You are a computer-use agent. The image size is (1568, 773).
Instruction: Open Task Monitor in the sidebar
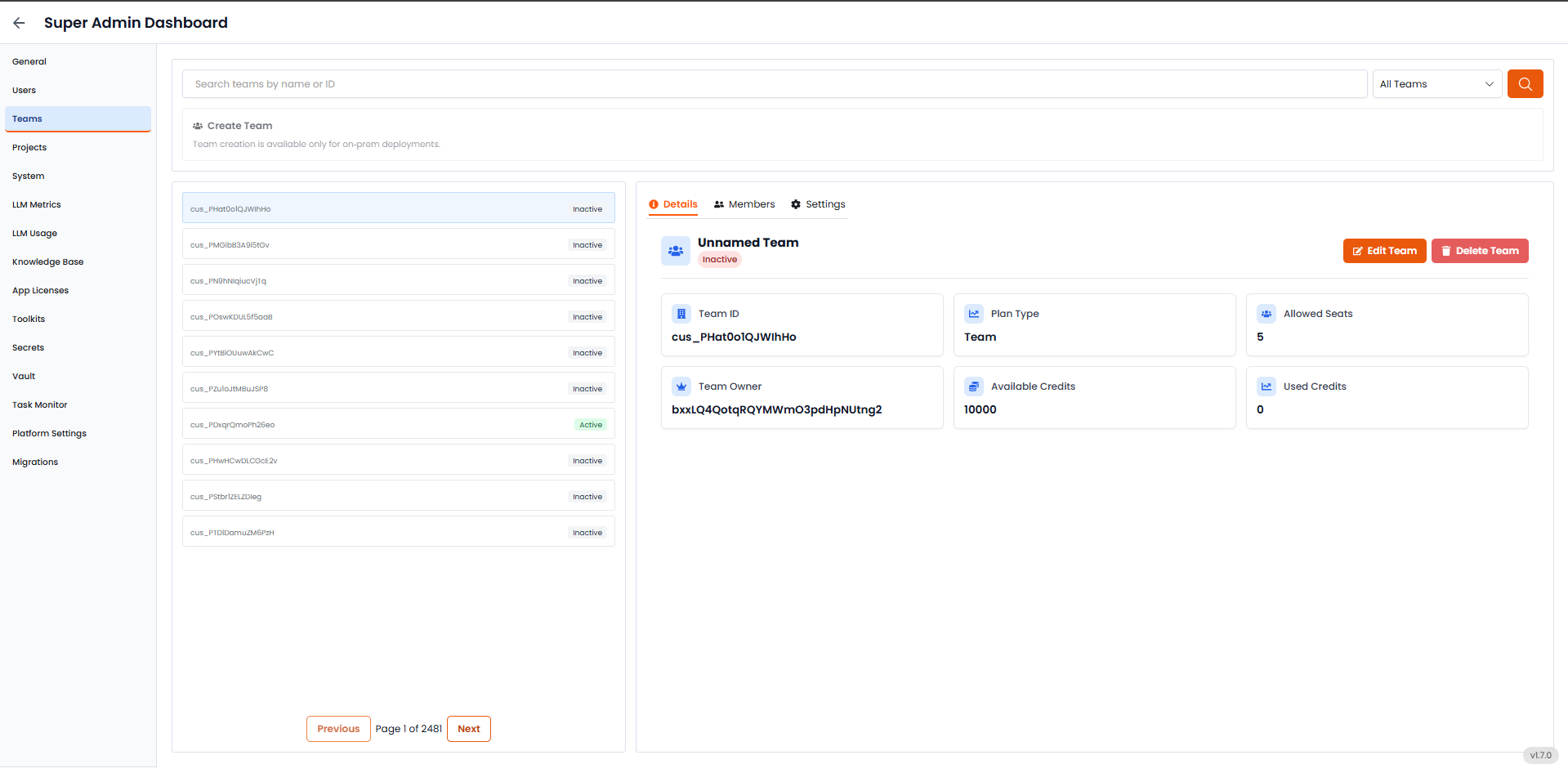pyautogui.click(x=78, y=404)
